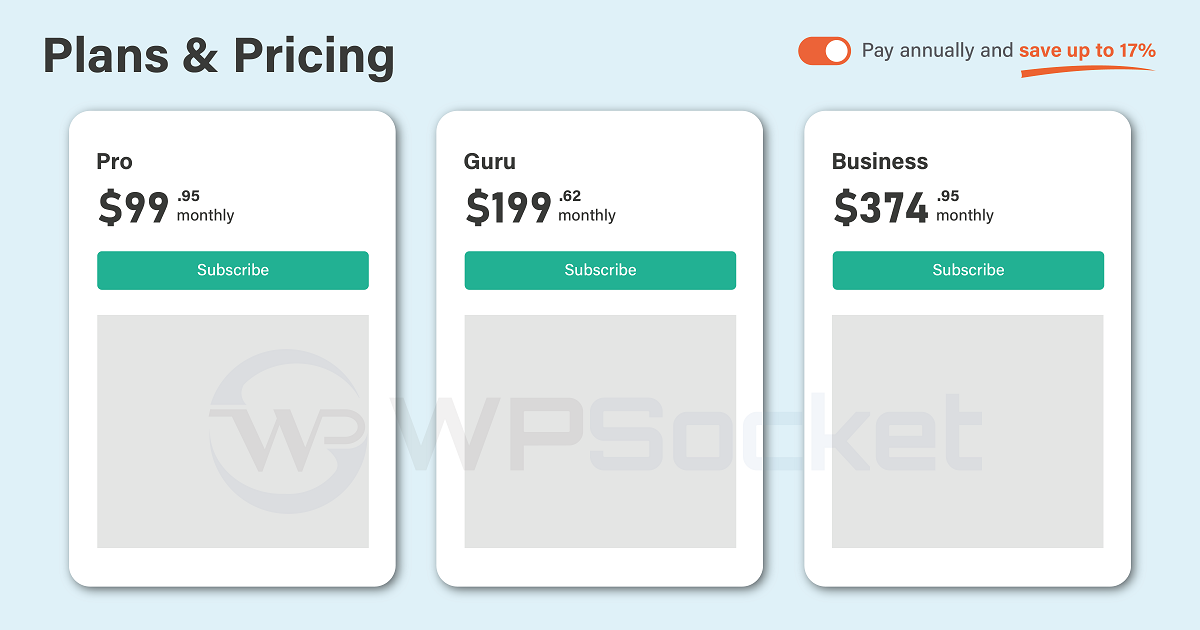This screenshot has width=1200, height=630.
Task: Click 'monthly' label under Pro price
Action: pos(206,216)
